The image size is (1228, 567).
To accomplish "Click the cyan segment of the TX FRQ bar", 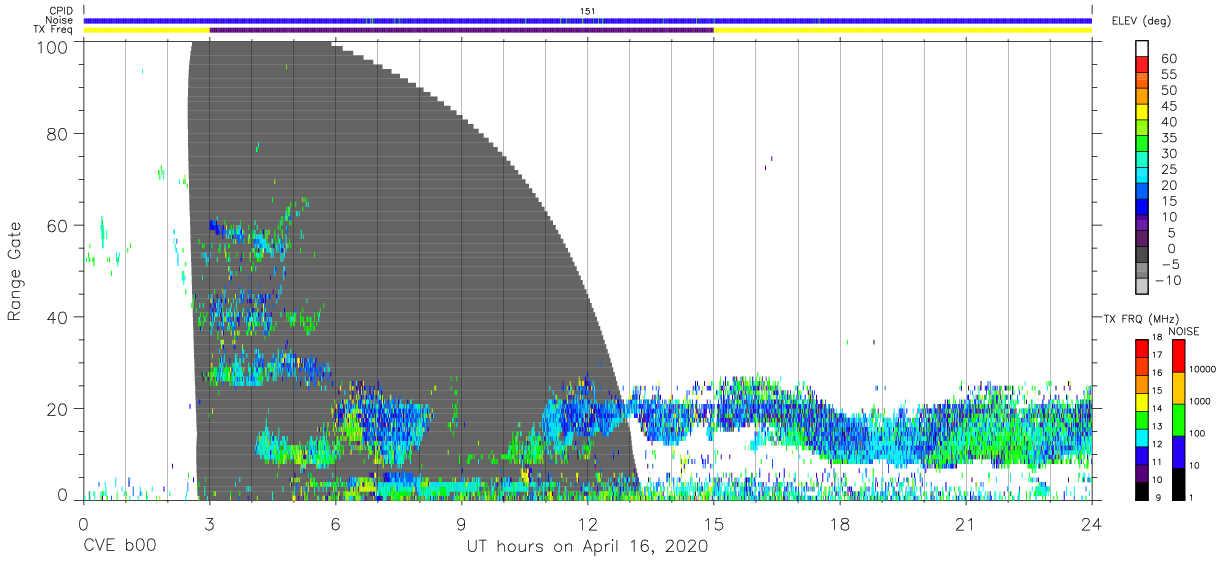I will click(x=1142, y=437).
